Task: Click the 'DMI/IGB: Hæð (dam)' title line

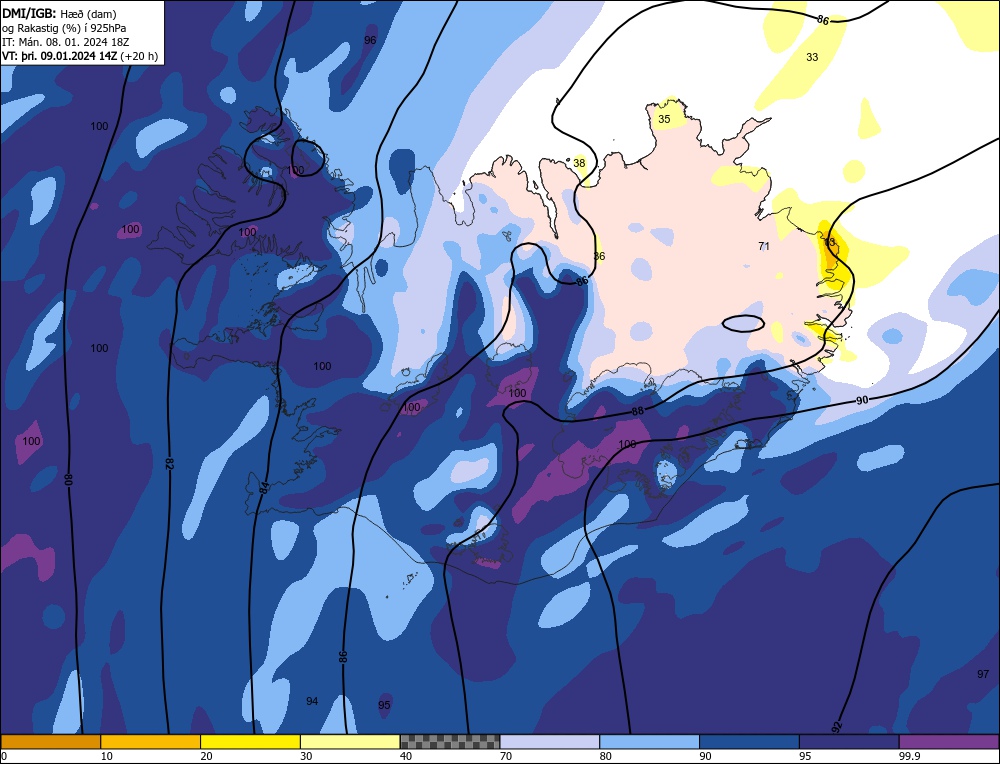Action: (59, 13)
